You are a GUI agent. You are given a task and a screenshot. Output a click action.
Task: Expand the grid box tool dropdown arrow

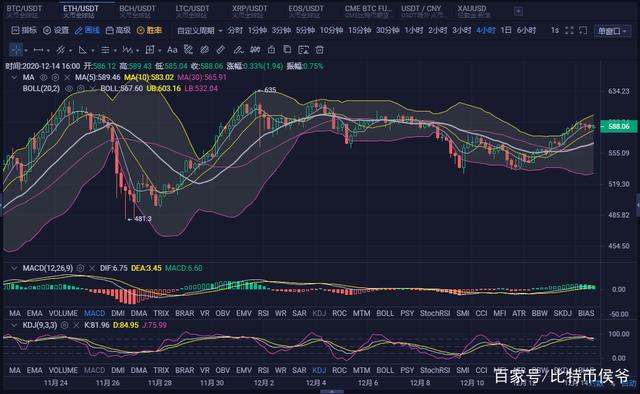(159, 51)
